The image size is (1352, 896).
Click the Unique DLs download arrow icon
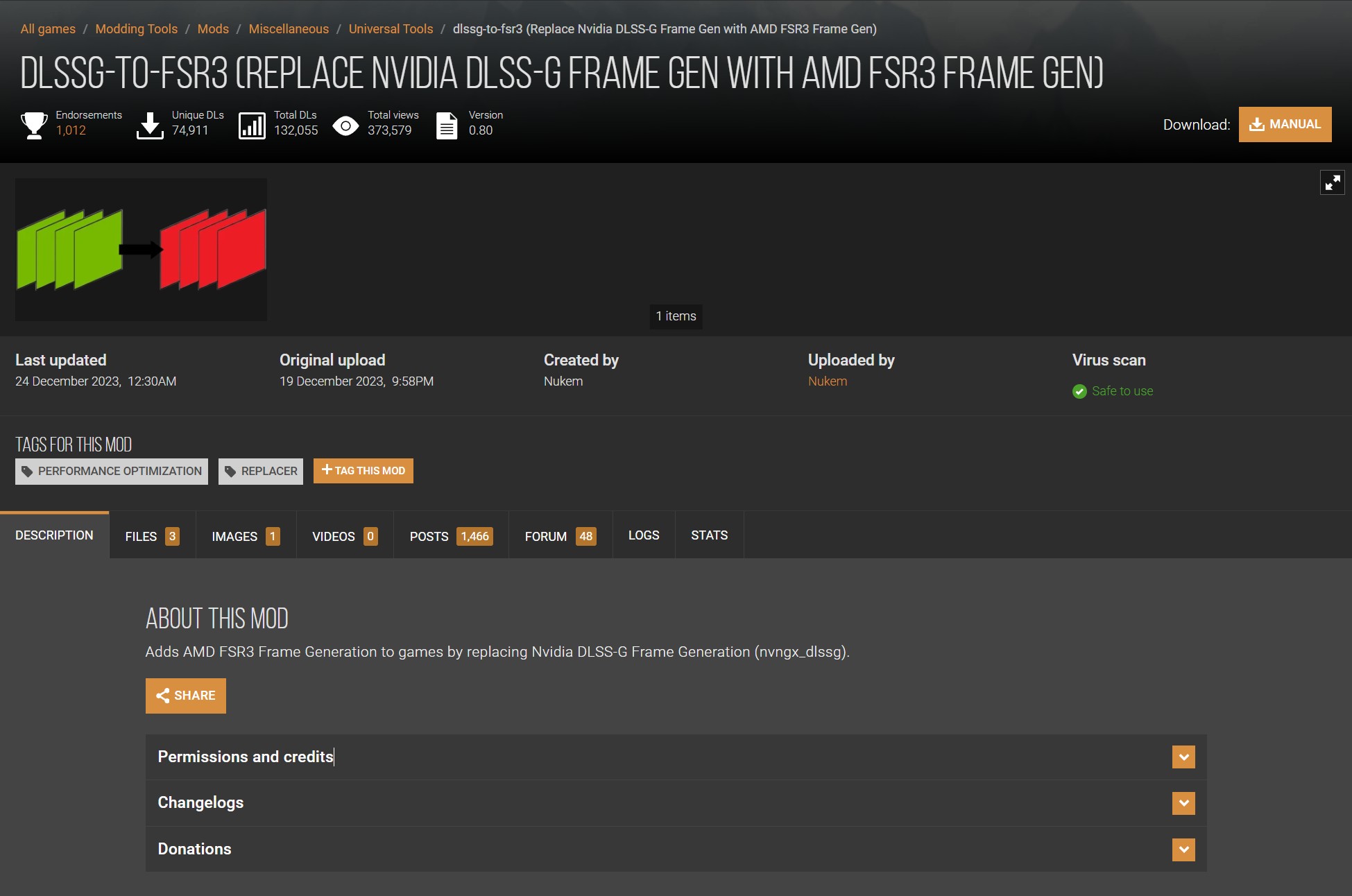coord(150,126)
